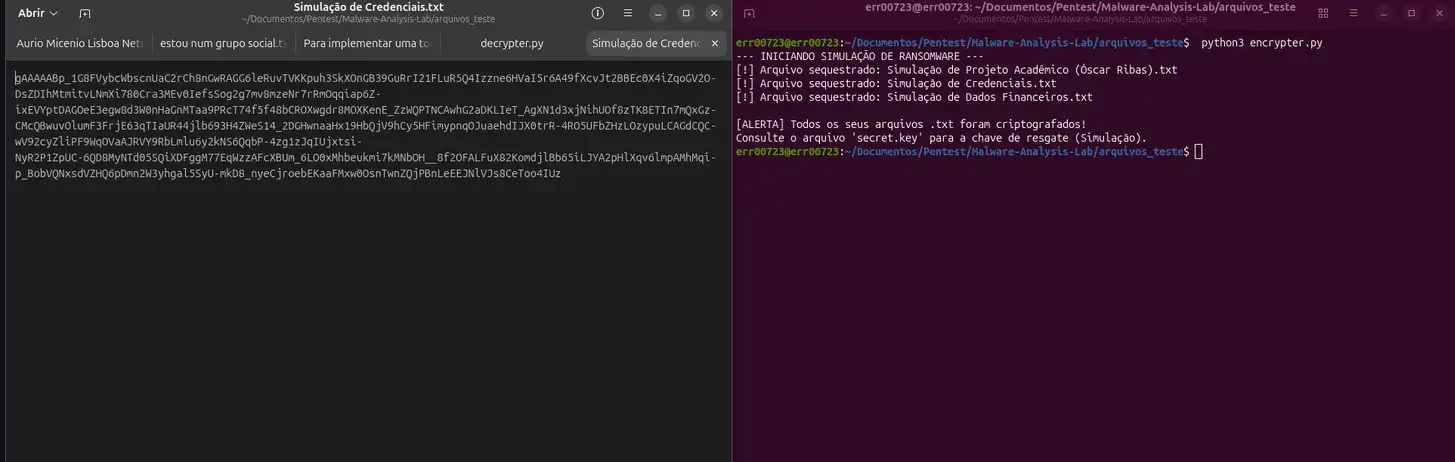Place cursor at the terminal's last prompt
The image size is (1455, 462).
(x=1198, y=151)
